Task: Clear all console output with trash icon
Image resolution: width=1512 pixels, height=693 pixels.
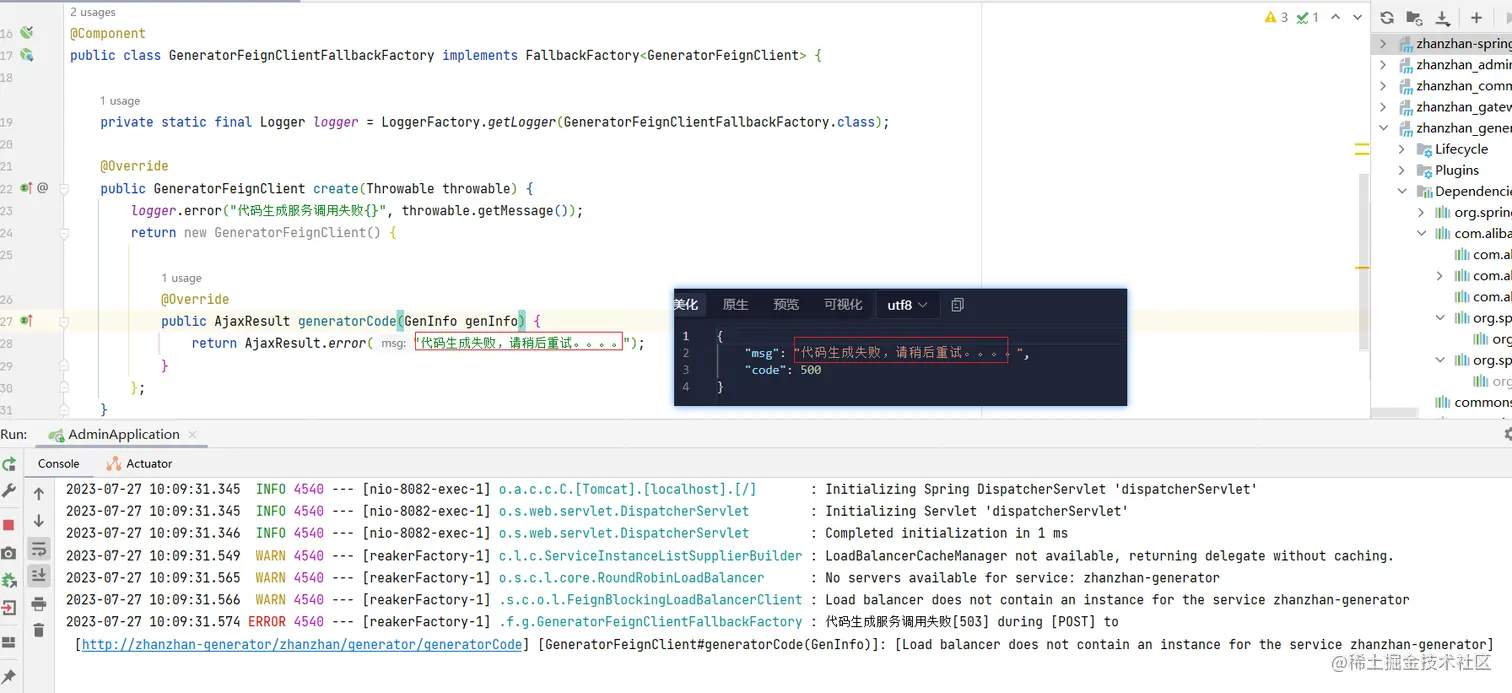Action: click(x=39, y=629)
